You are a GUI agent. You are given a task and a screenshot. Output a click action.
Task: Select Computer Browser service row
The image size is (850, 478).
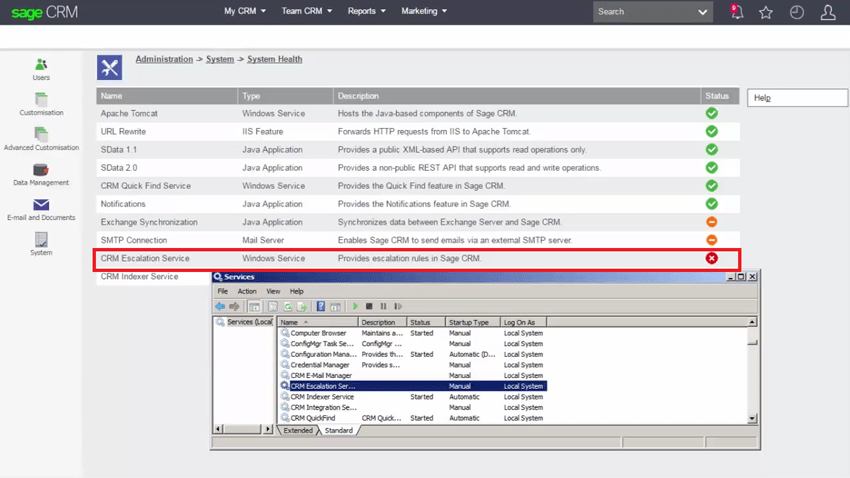tap(413, 333)
